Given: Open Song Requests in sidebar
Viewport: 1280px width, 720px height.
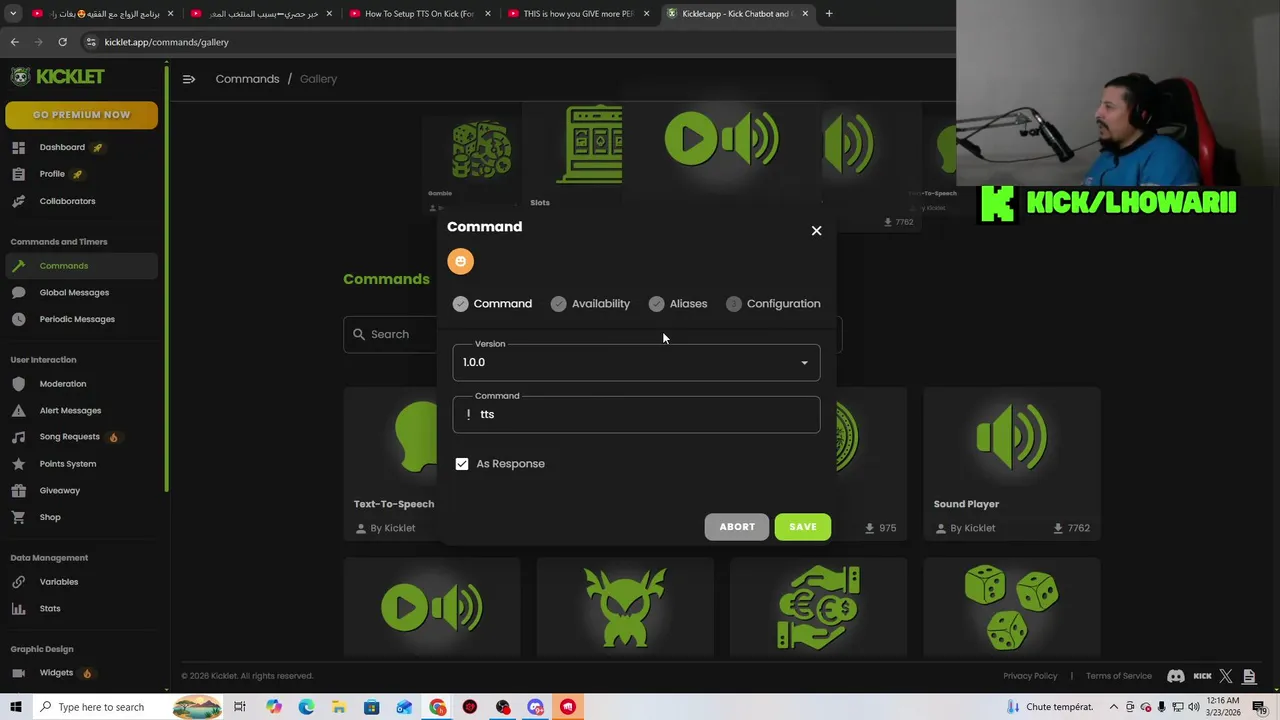Looking at the screenshot, I should (69, 437).
